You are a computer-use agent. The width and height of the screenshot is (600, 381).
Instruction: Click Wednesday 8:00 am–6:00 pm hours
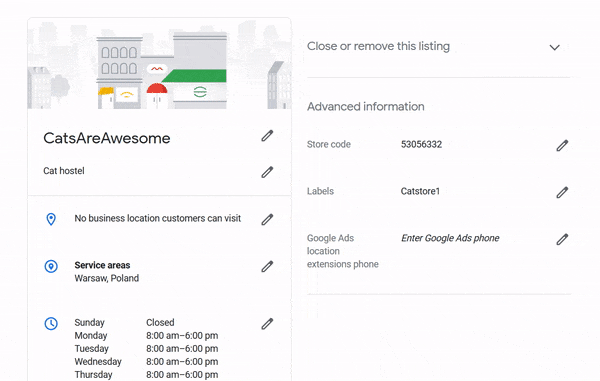[146, 361]
